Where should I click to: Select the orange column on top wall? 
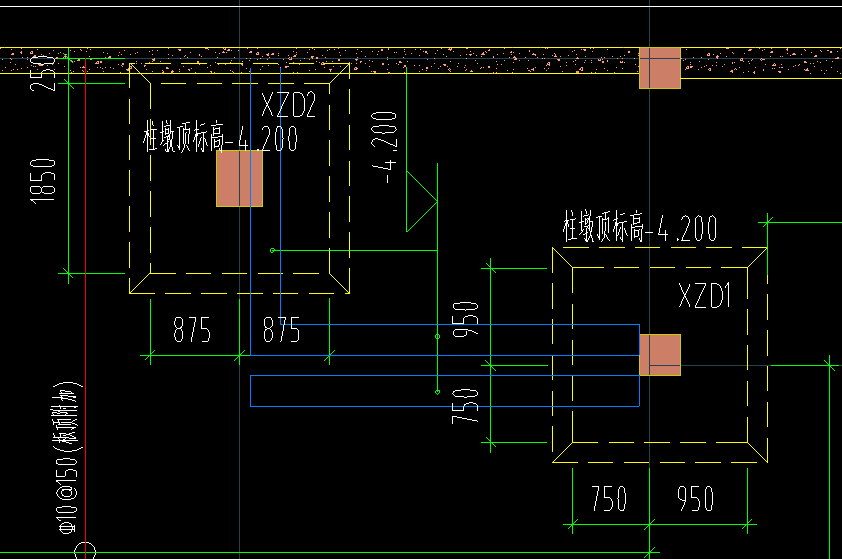pos(660,68)
